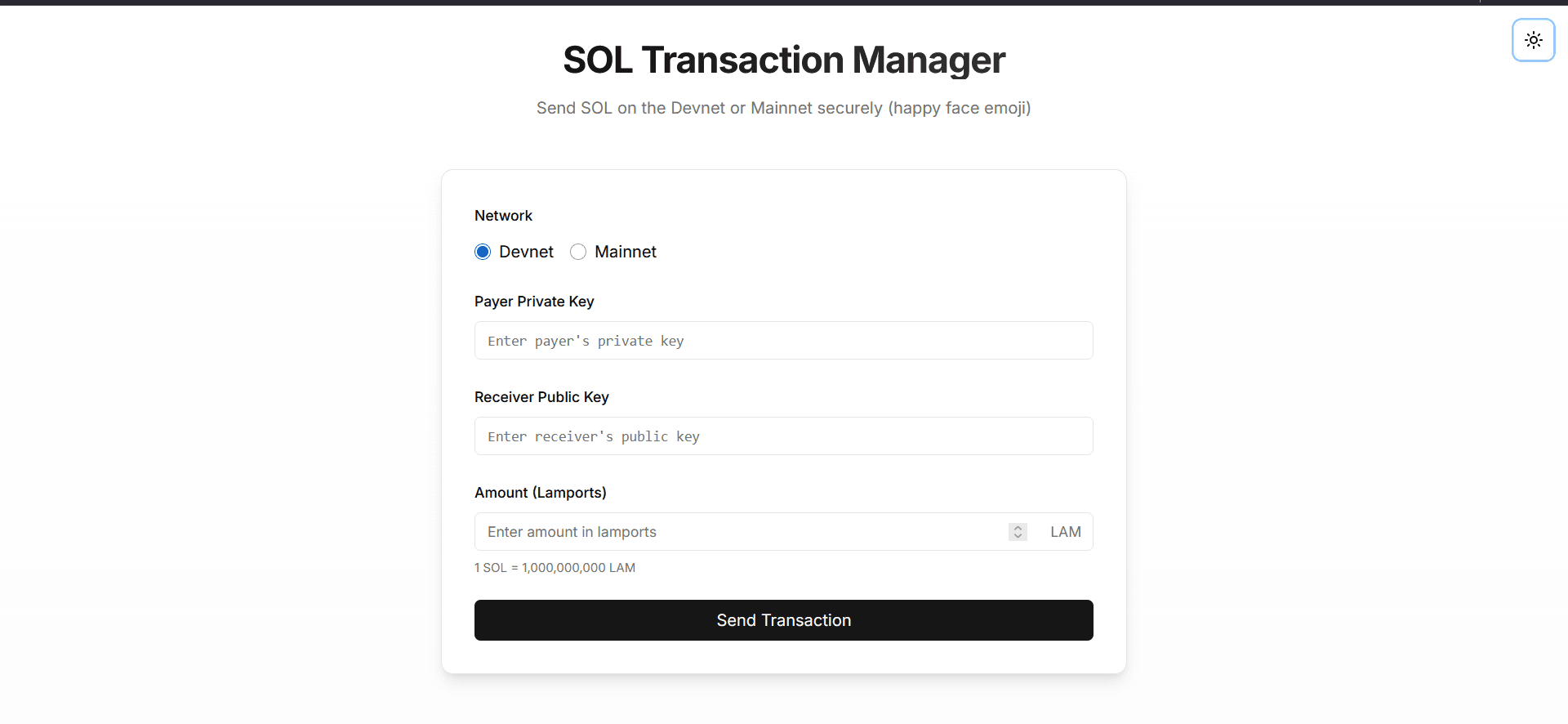Image resolution: width=1568 pixels, height=724 pixels.
Task: Click the decrement arrow on the lamports stepper
Action: [1017, 537]
